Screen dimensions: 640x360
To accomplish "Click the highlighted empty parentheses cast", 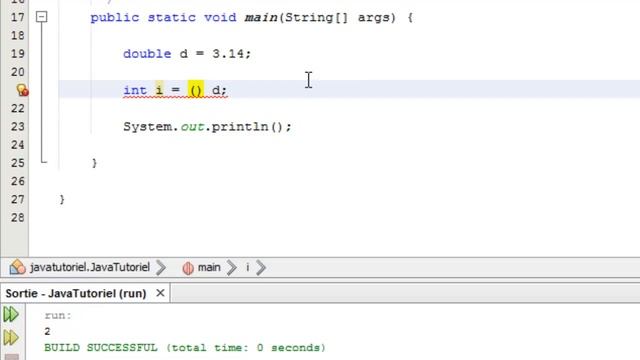I will pos(196,90).
